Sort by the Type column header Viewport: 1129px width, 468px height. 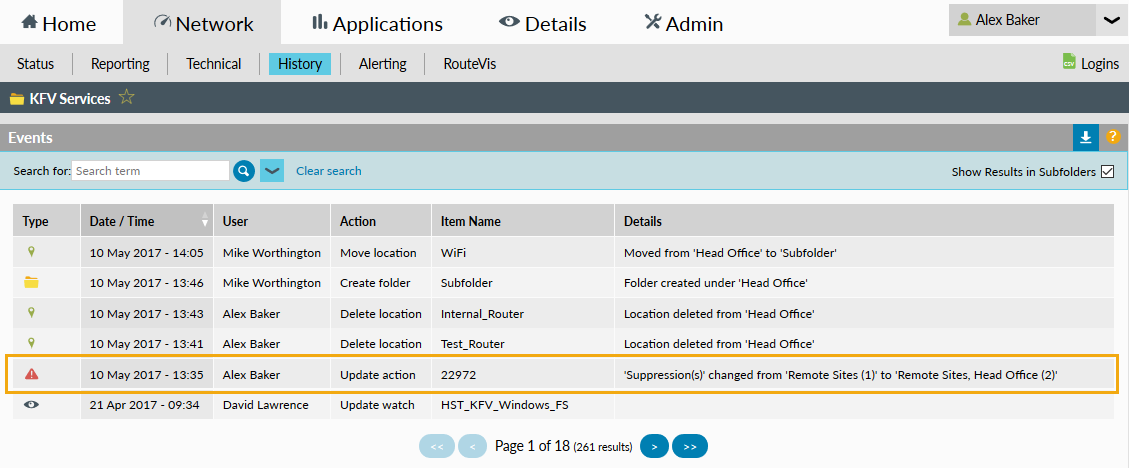tap(46, 221)
